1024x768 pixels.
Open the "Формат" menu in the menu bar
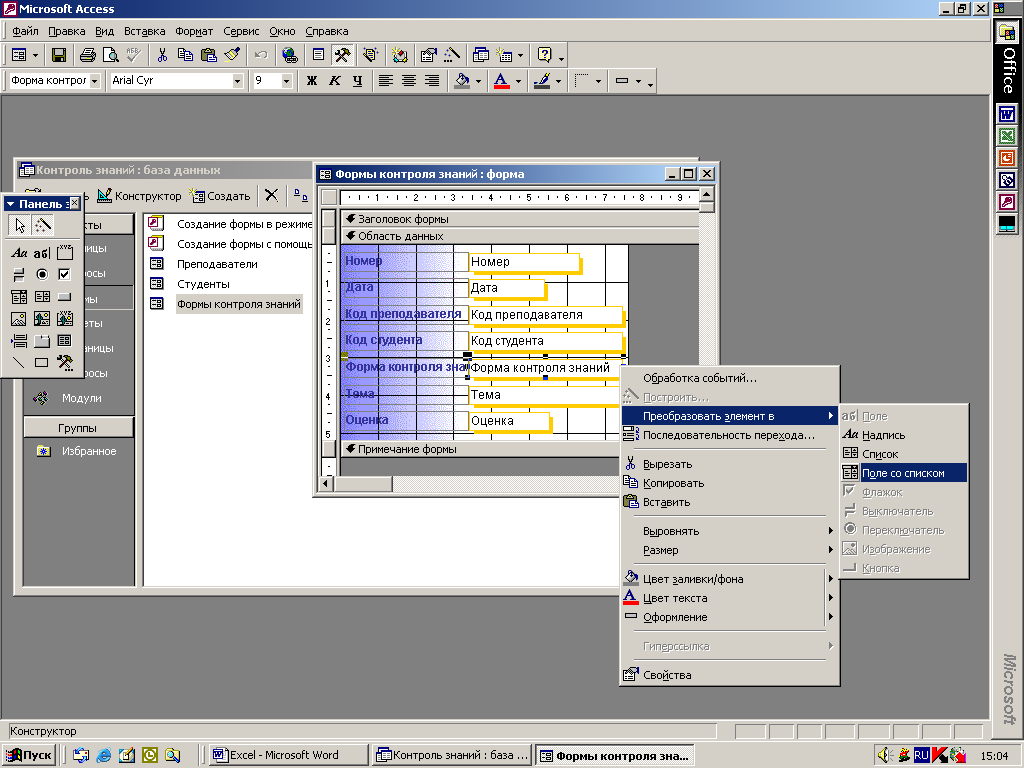coord(194,31)
